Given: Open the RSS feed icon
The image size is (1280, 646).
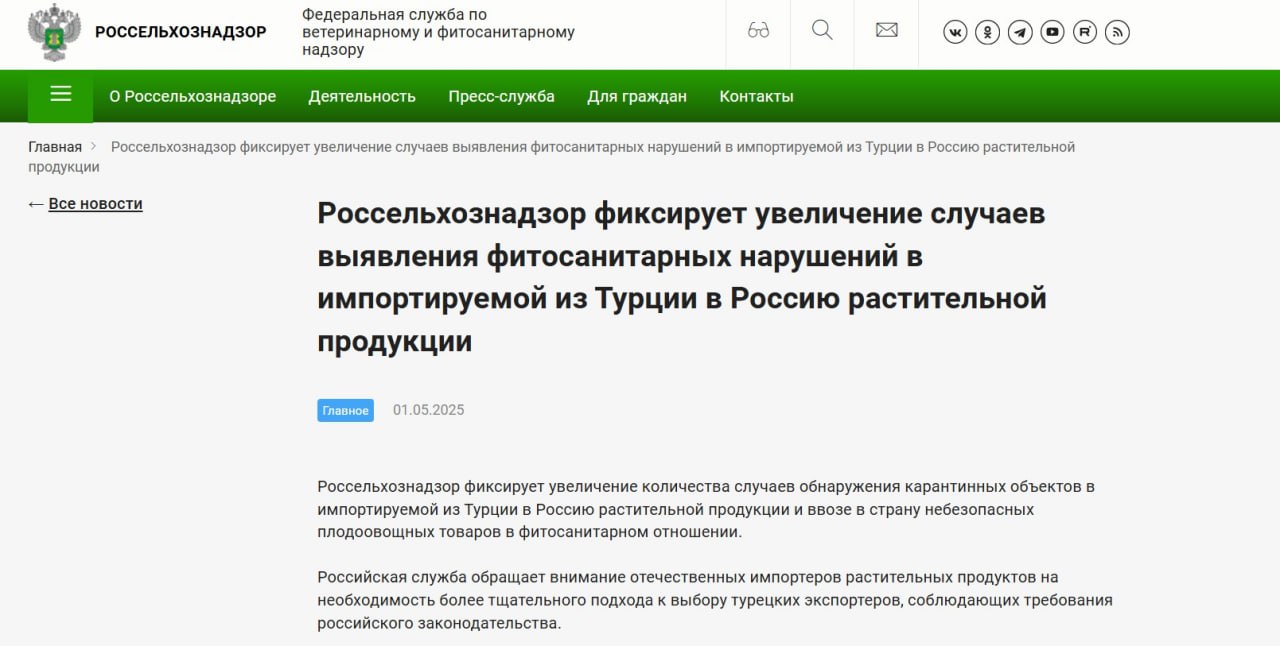Looking at the screenshot, I should [x=1117, y=32].
